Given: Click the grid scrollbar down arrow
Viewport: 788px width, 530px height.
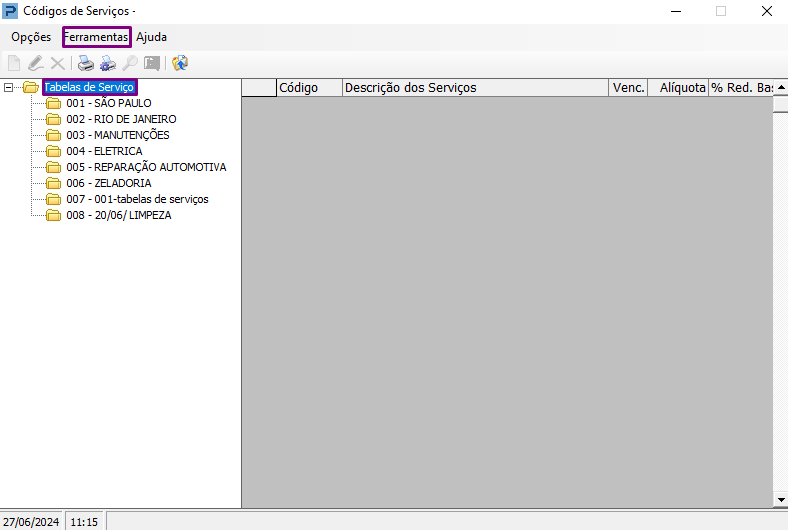Looking at the screenshot, I should [x=780, y=500].
